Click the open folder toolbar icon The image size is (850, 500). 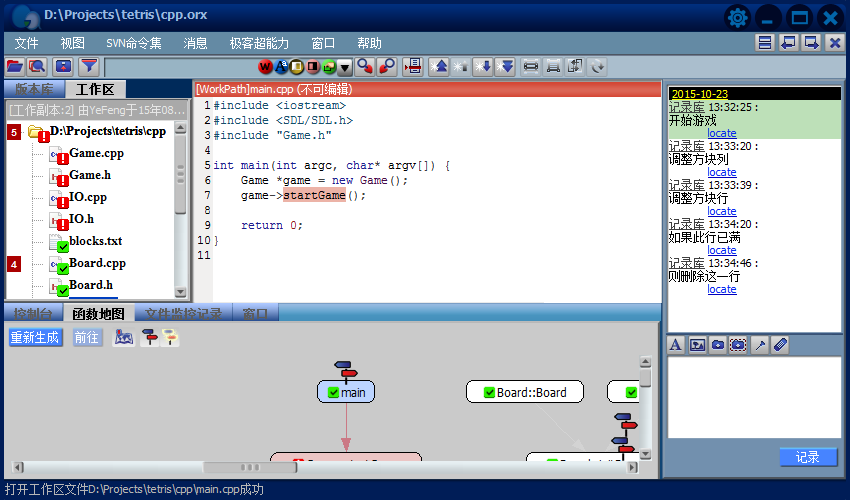(x=15, y=67)
